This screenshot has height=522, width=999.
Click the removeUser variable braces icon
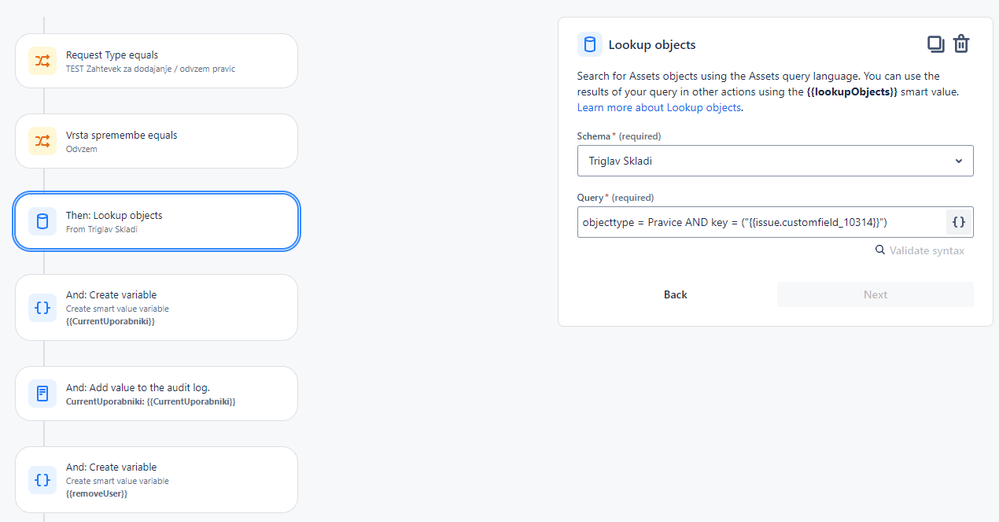[x=42, y=480]
